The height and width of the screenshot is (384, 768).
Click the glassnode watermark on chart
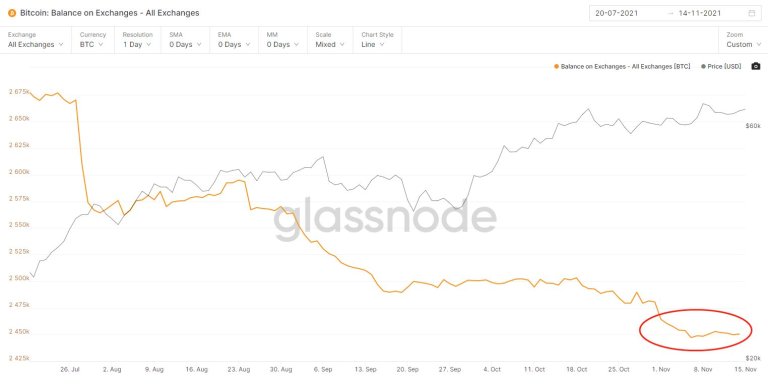pos(385,218)
